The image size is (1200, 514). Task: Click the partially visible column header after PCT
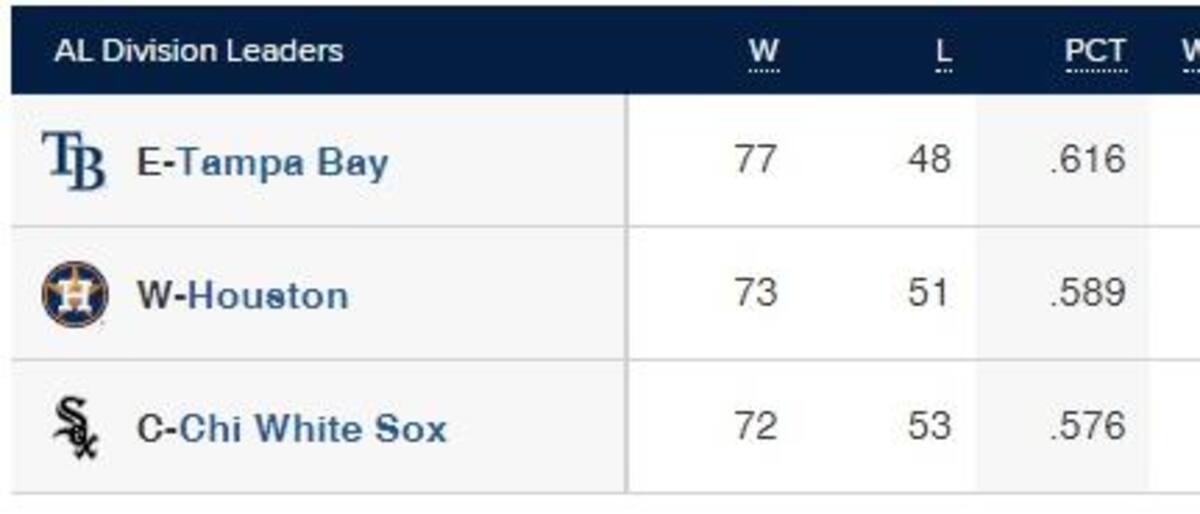point(1190,52)
